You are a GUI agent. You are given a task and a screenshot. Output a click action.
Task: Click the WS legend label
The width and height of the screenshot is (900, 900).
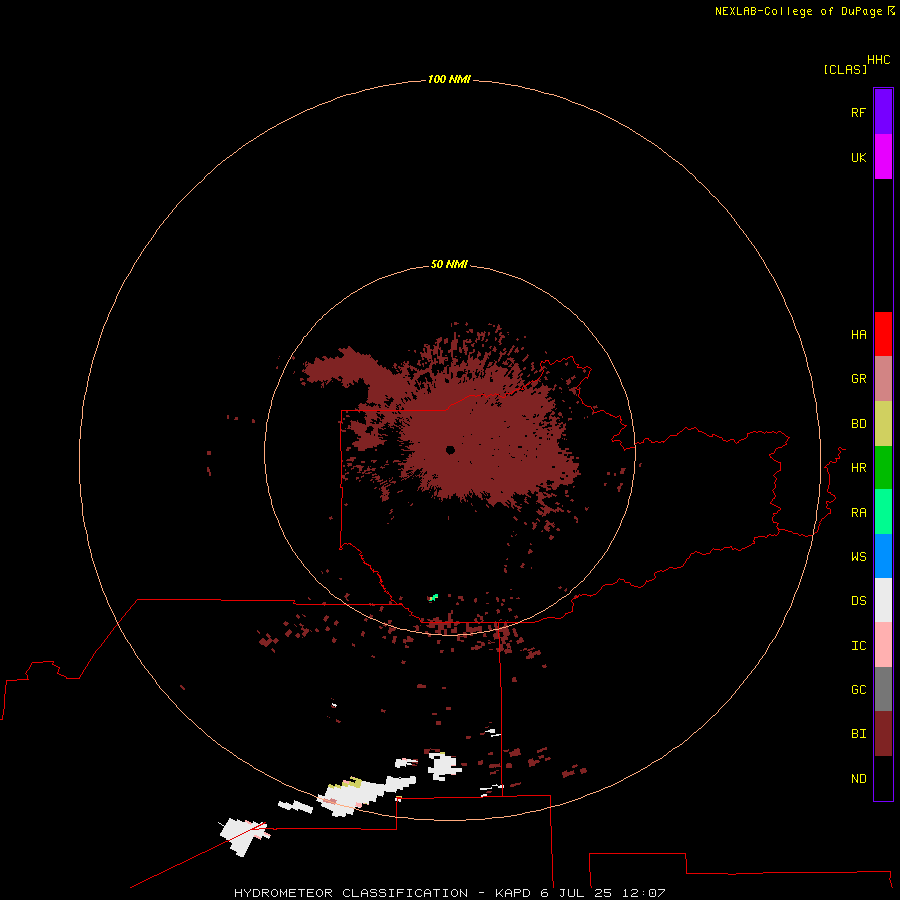point(858,556)
